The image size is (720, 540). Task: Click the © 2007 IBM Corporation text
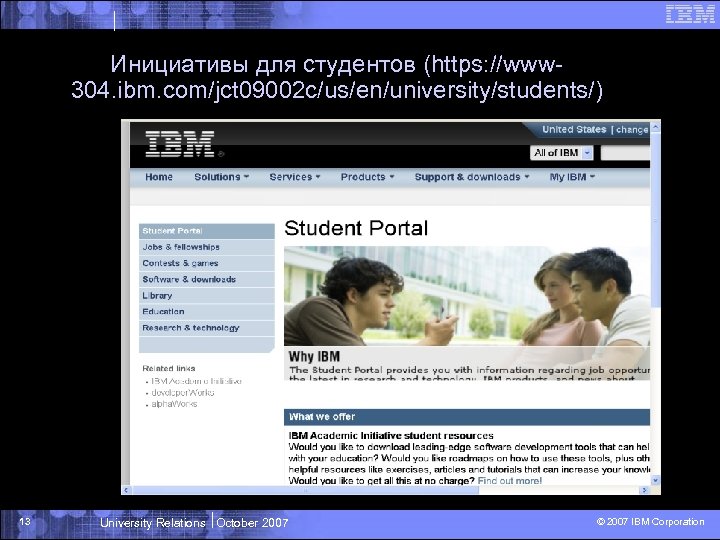point(650,522)
